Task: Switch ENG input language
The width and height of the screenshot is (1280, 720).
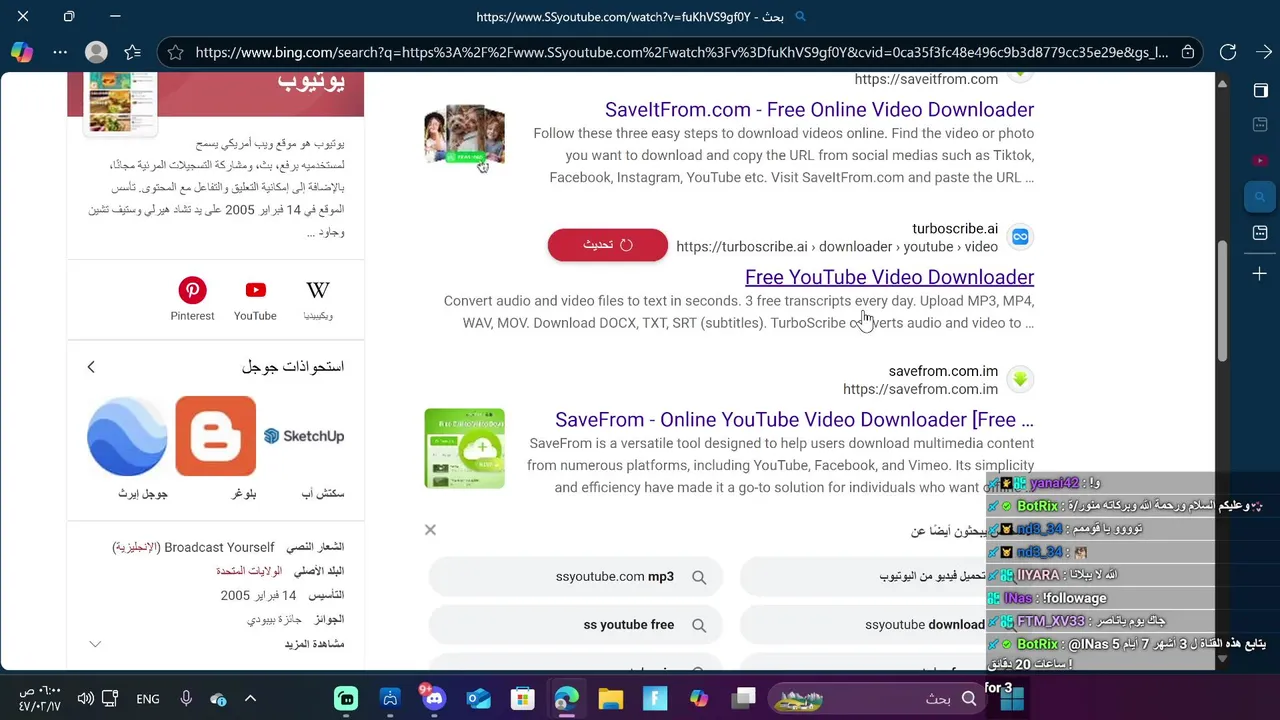Action: (148, 699)
